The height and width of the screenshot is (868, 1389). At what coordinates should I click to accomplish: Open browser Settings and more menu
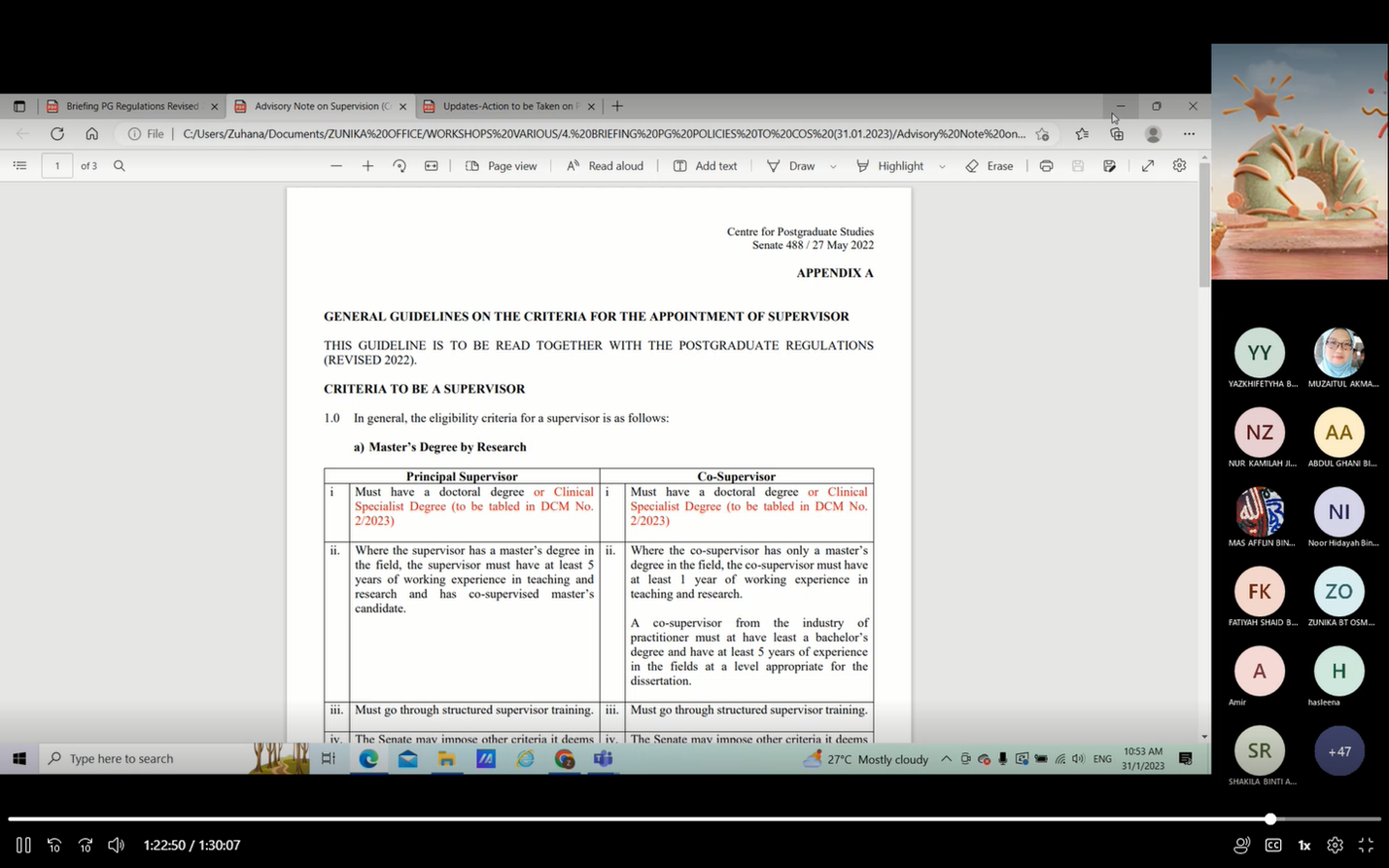point(1189,134)
